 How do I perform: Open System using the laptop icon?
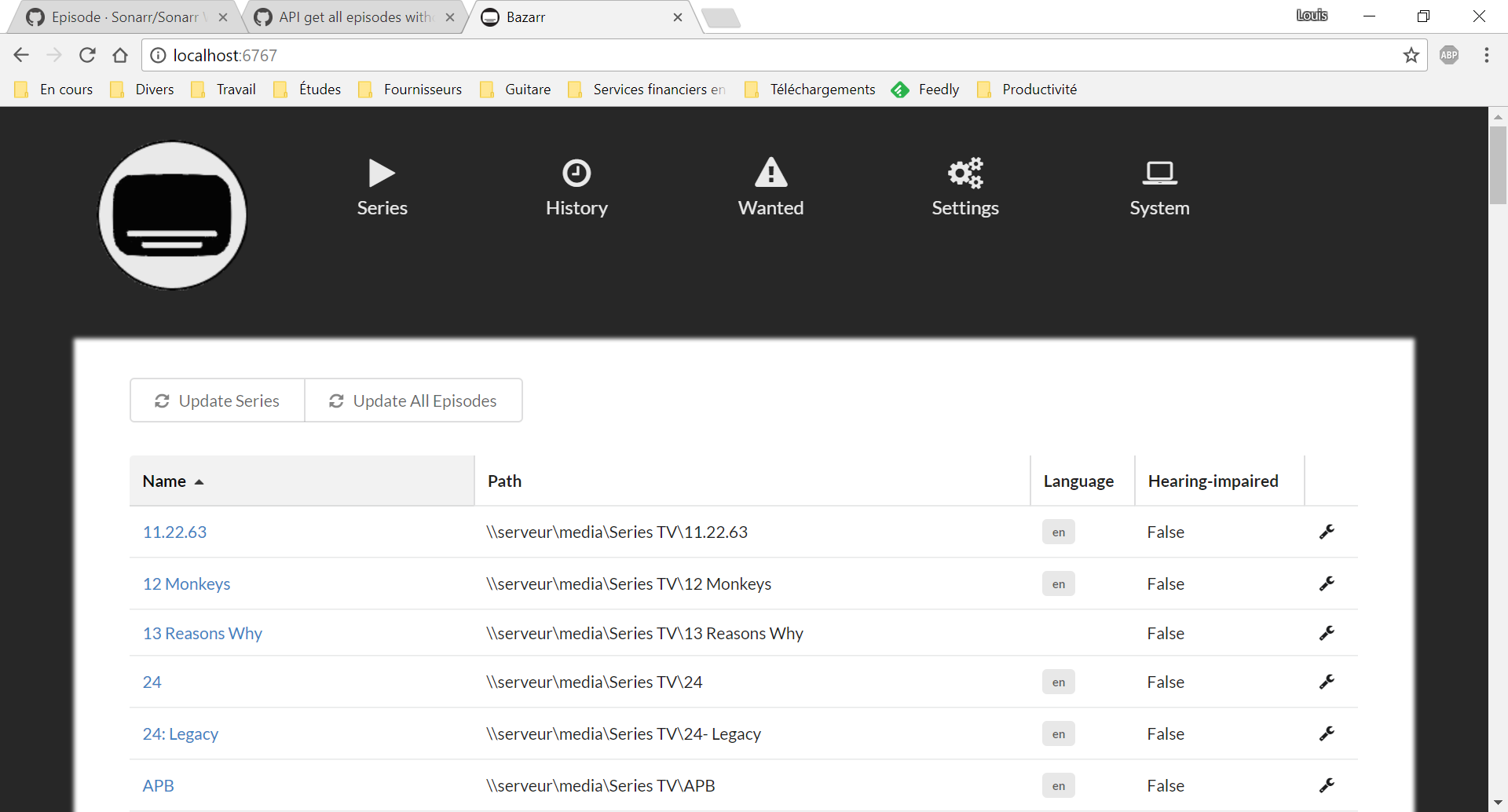point(1160,173)
